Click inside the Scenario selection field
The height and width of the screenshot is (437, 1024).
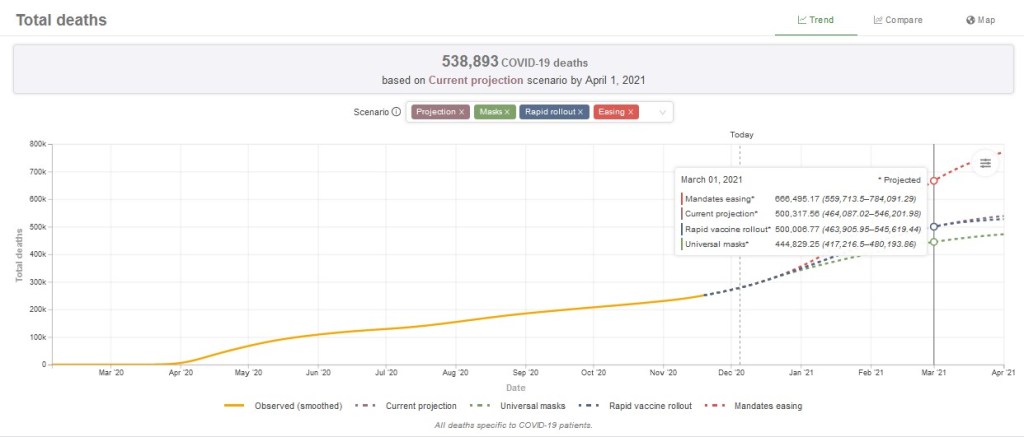648,112
